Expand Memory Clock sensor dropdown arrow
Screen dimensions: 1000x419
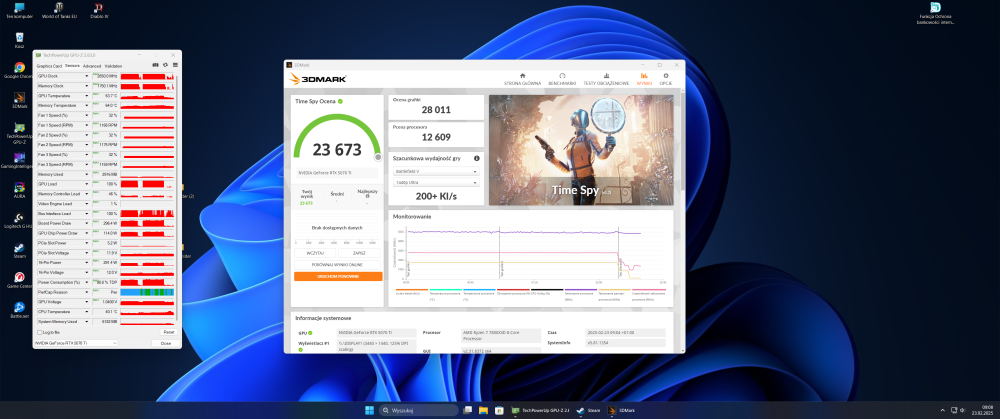pyautogui.click(x=87, y=85)
